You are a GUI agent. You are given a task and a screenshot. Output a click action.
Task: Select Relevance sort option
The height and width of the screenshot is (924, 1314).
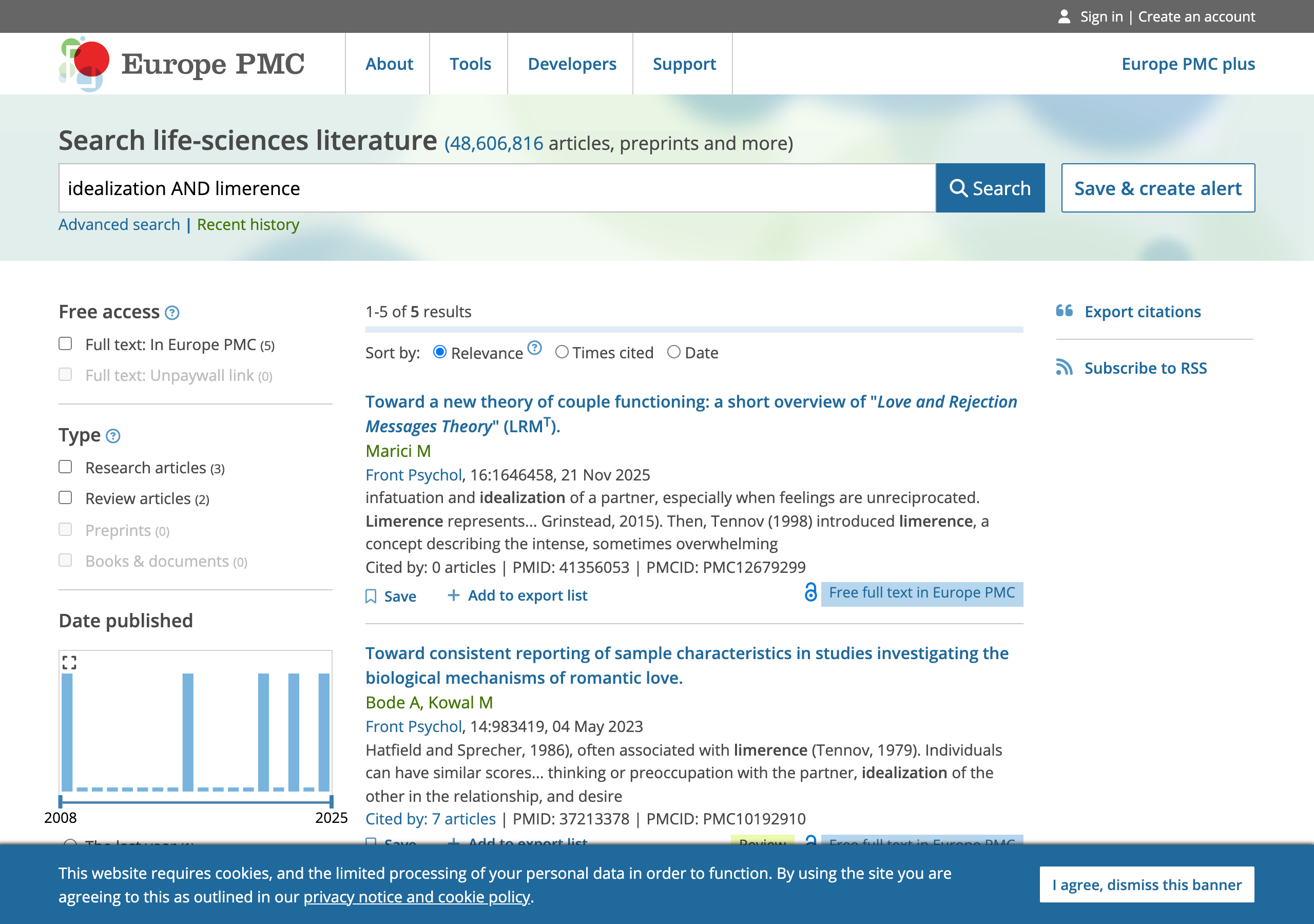[x=439, y=352]
